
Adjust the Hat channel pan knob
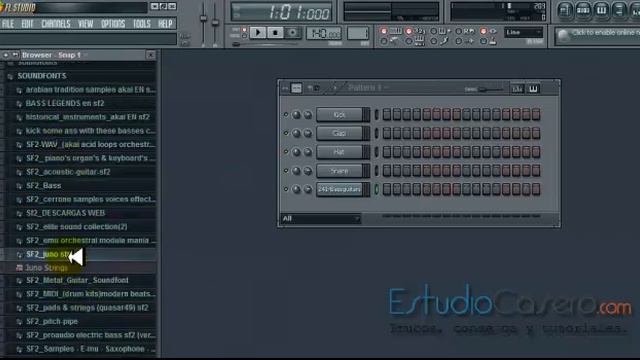pos(296,152)
